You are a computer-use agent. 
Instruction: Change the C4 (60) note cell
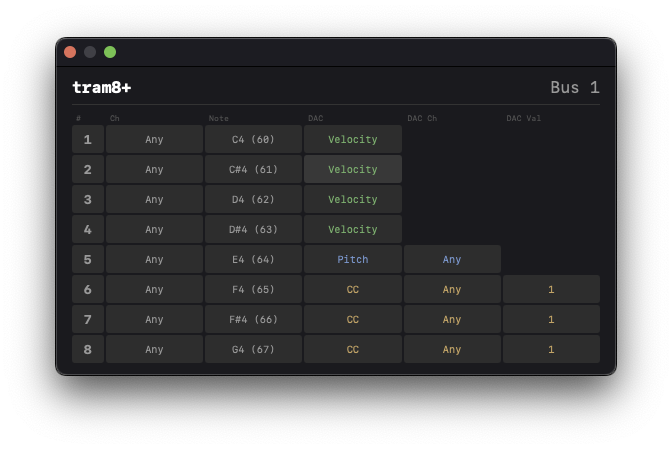(253, 139)
